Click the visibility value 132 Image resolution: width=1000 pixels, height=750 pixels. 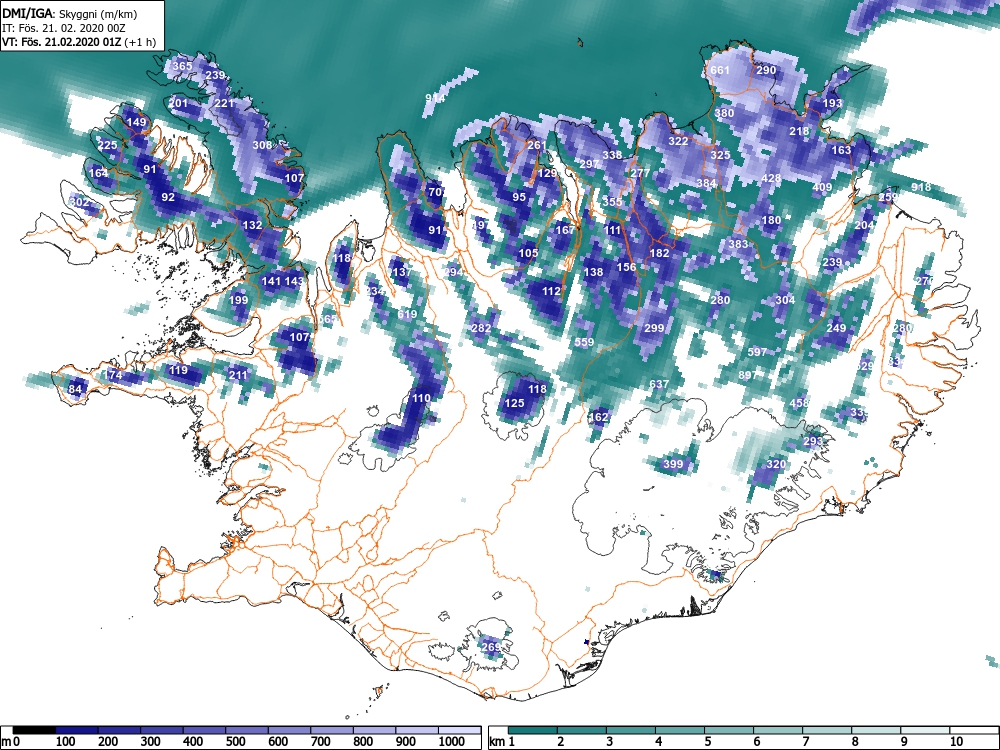(x=252, y=225)
